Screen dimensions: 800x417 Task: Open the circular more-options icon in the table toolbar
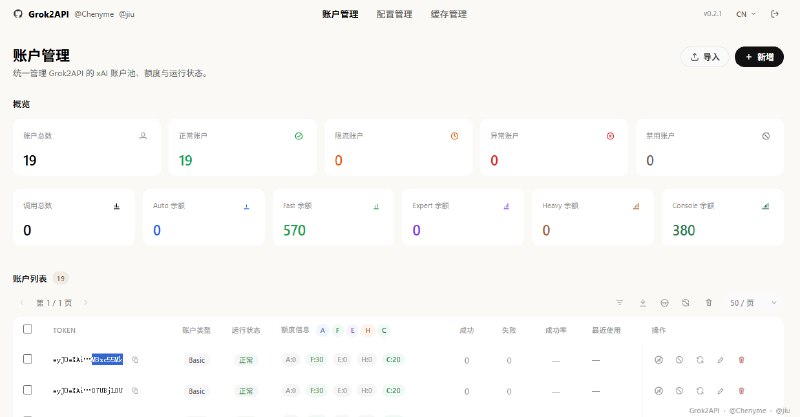click(x=664, y=303)
